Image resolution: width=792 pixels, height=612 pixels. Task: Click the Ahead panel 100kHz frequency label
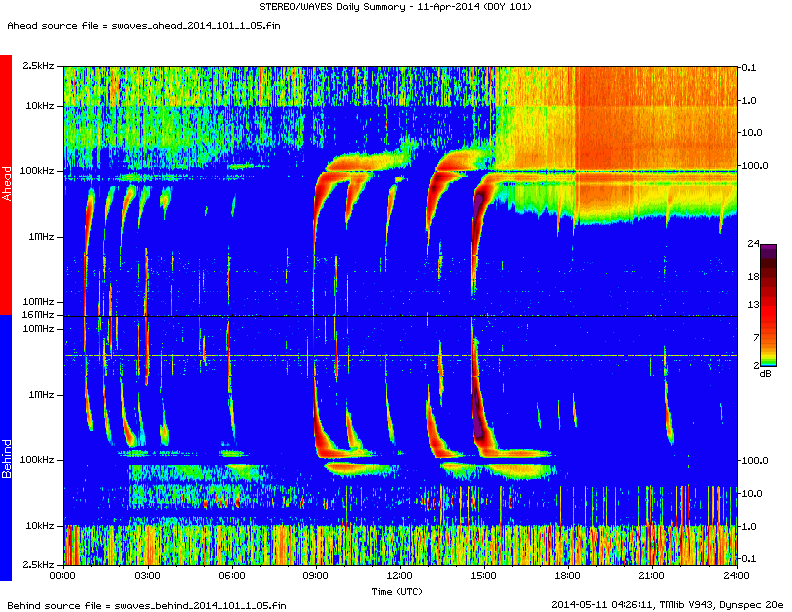[36, 171]
